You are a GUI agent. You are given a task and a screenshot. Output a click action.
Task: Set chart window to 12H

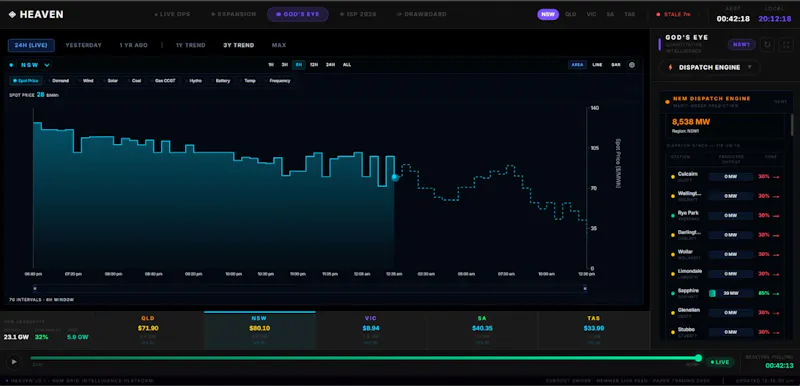pyautogui.click(x=314, y=65)
